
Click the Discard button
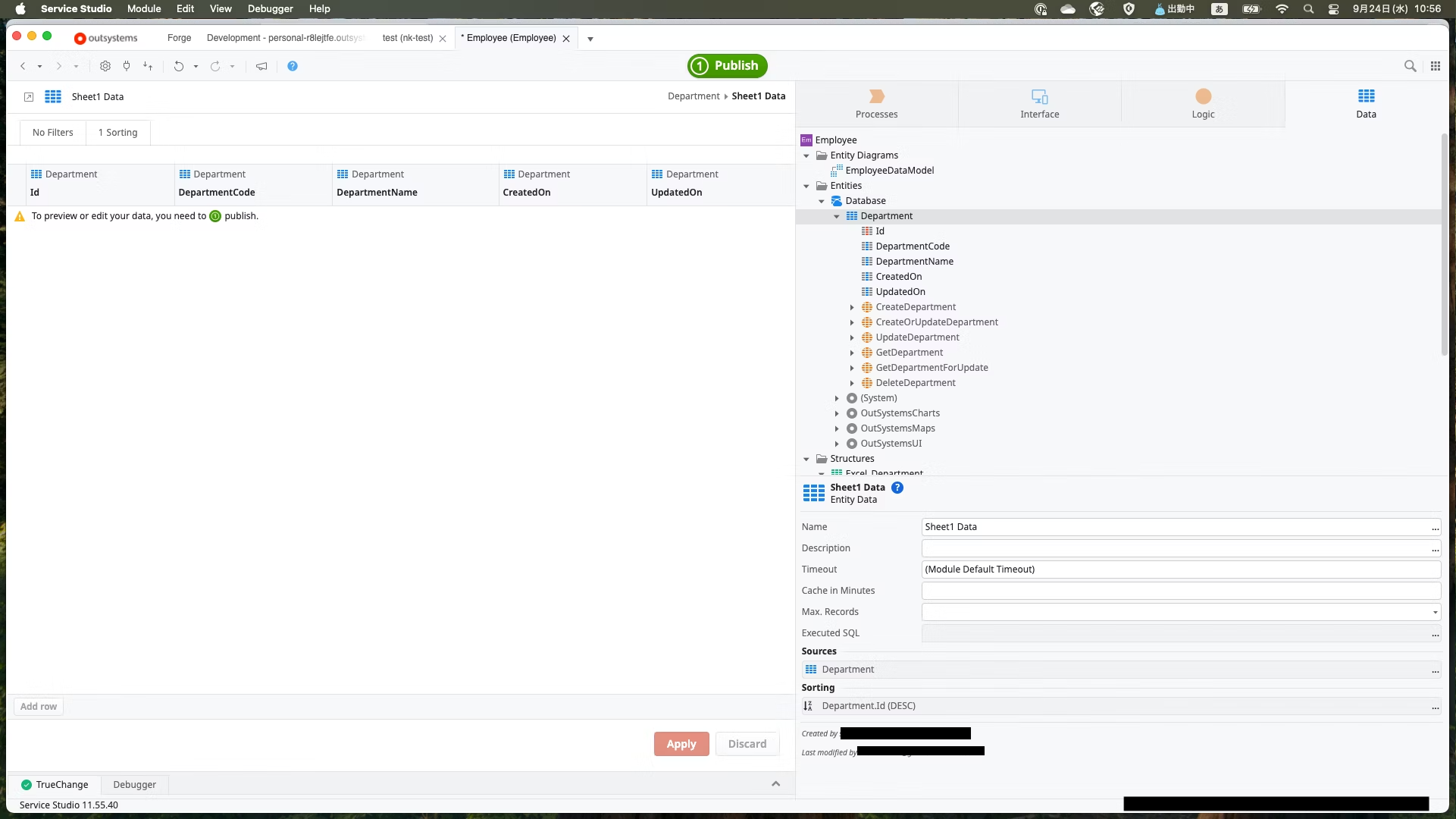(x=747, y=744)
